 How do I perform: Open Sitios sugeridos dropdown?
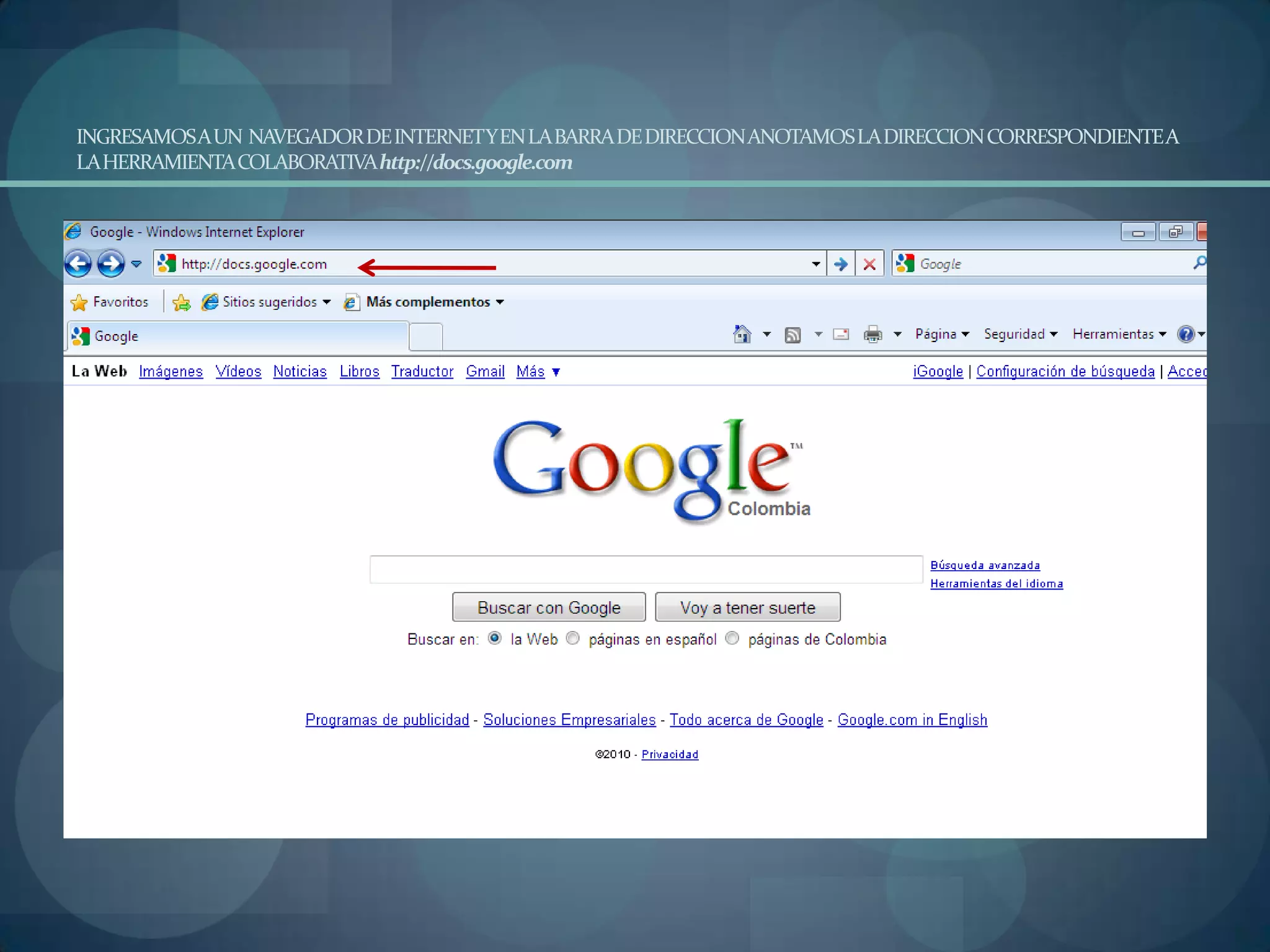pyautogui.click(x=266, y=302)
